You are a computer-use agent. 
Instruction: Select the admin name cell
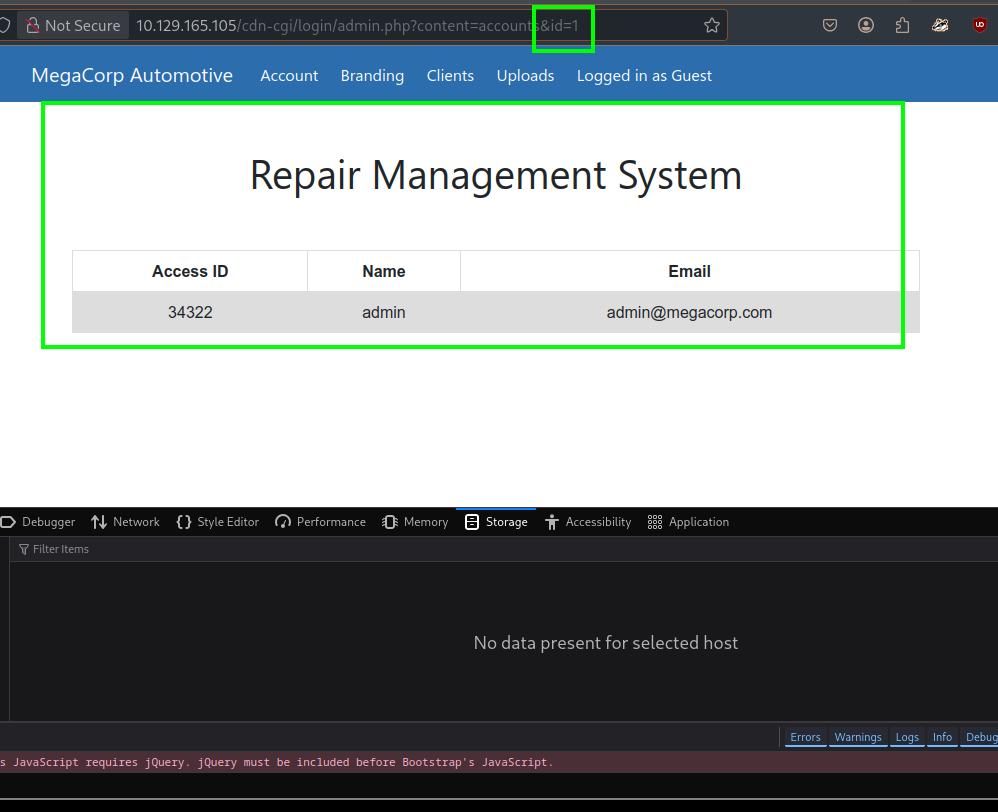coord(384,312)
